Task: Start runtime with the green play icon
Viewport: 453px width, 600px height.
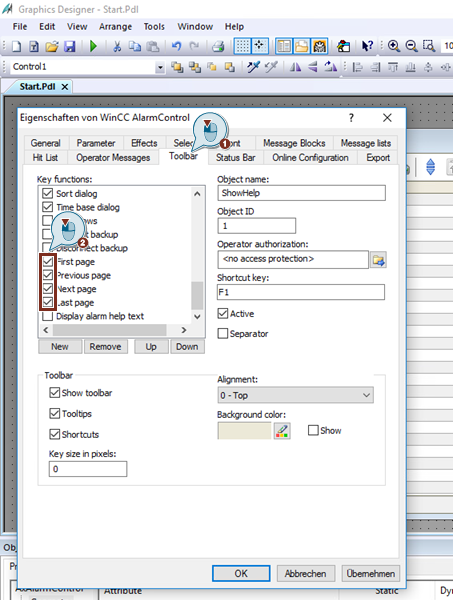Action: [93, 46]
